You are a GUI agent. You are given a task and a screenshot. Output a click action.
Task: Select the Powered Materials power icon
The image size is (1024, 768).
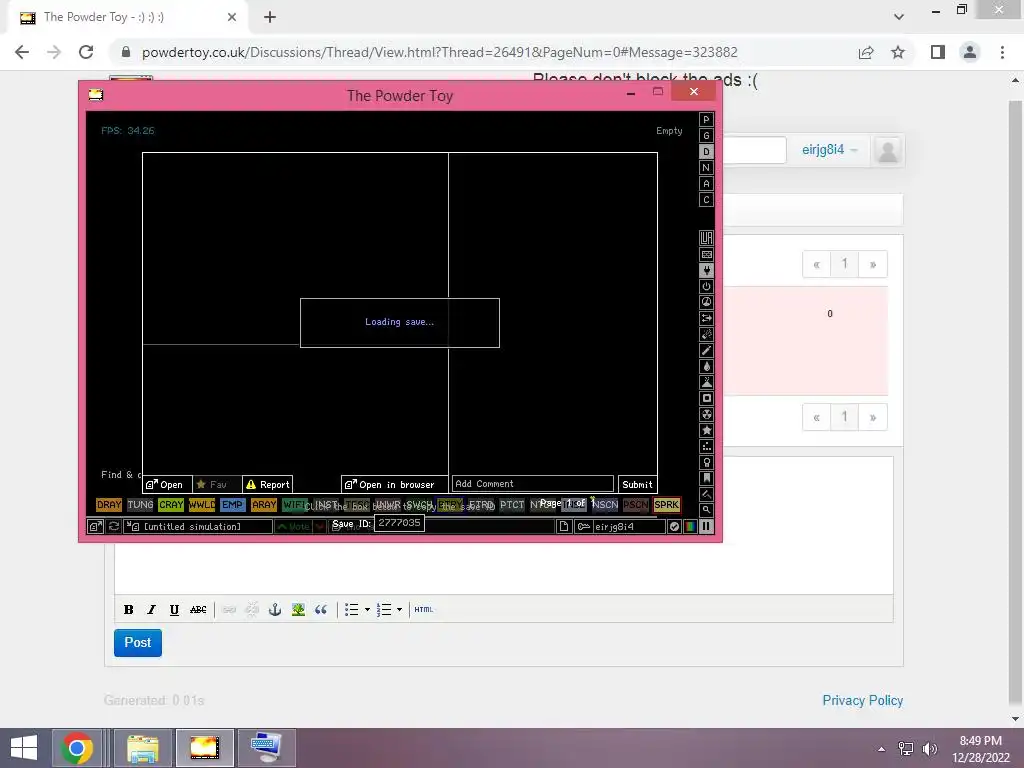point(706,286)
